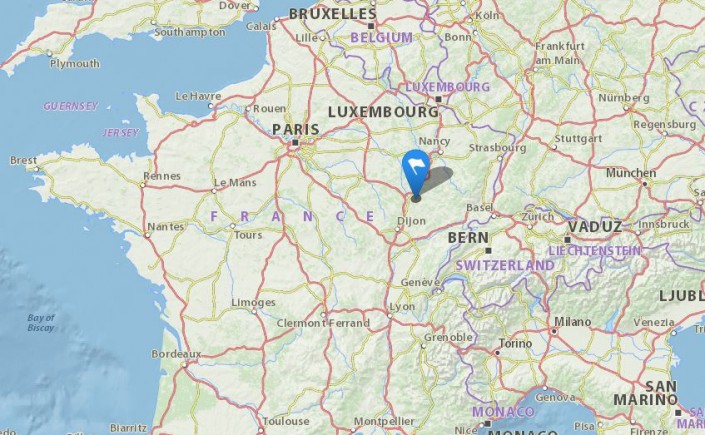Click the Dijon city circle marker

[397, 229]
